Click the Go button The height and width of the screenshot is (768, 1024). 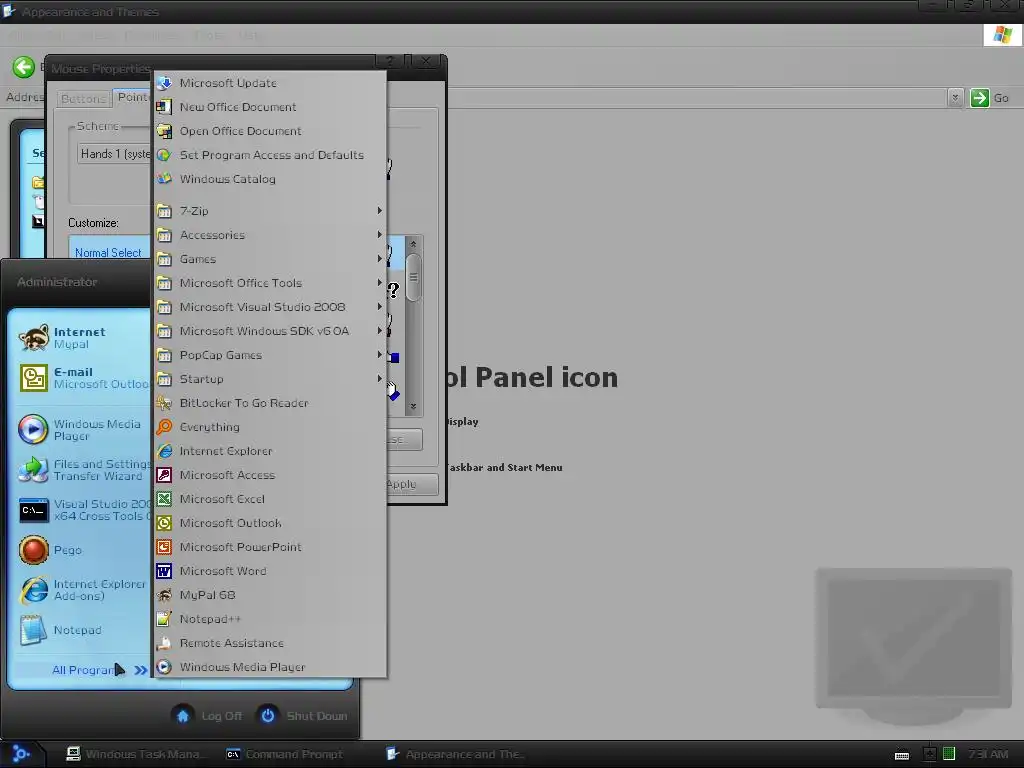click(x=989, y=98)
